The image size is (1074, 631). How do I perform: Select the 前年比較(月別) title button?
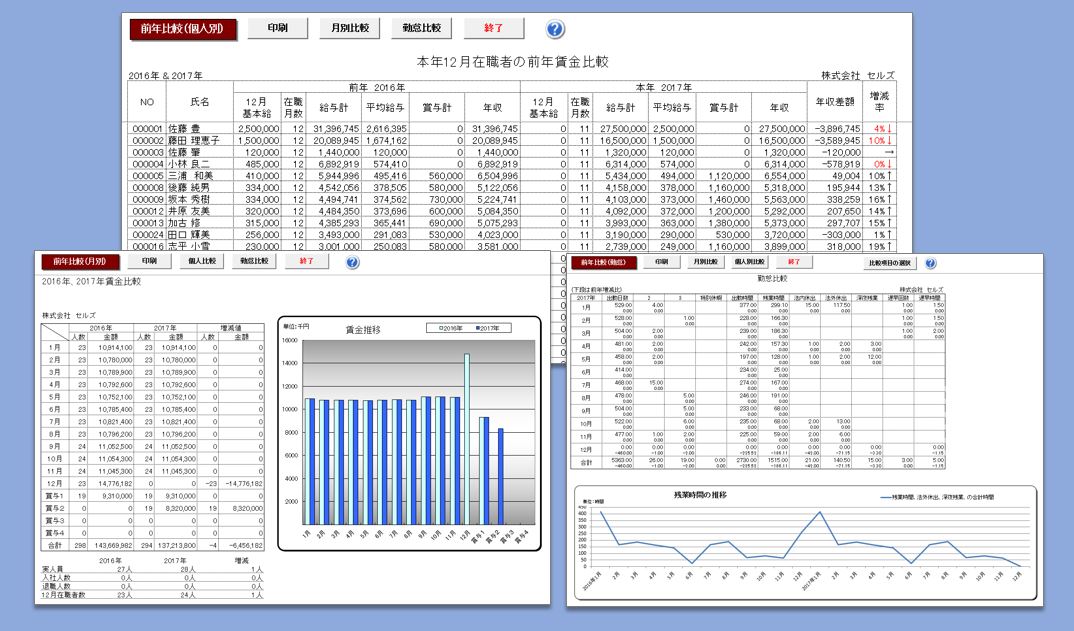click(x=80, y=262)
